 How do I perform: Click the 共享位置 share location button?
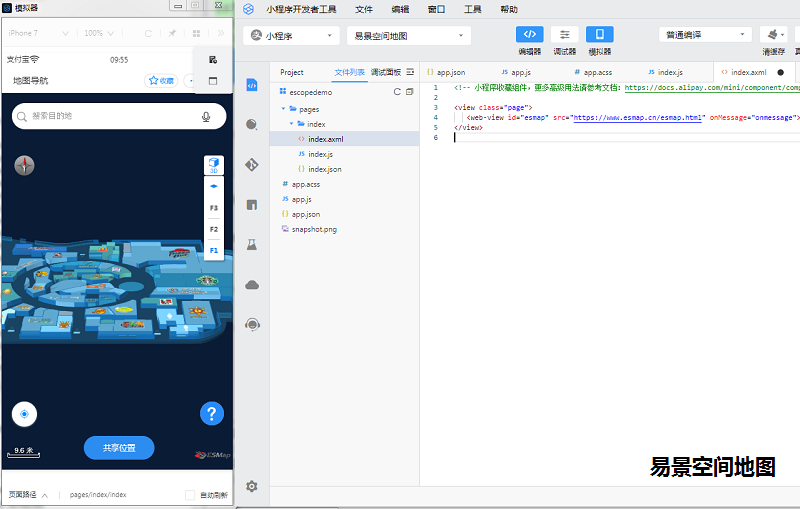tap(119, 448)
